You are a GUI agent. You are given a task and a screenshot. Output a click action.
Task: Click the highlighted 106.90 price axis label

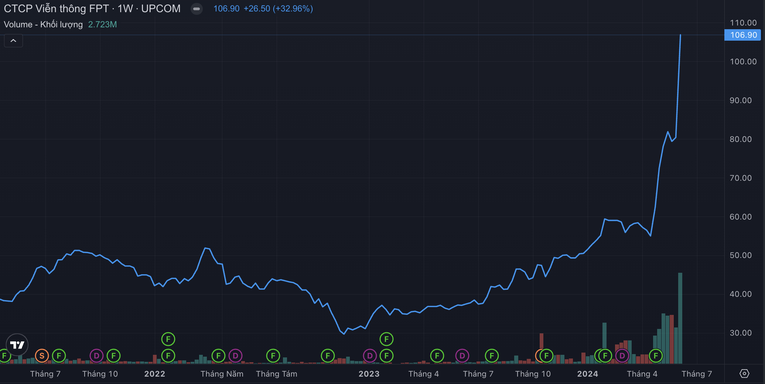(x=743, y=35)
